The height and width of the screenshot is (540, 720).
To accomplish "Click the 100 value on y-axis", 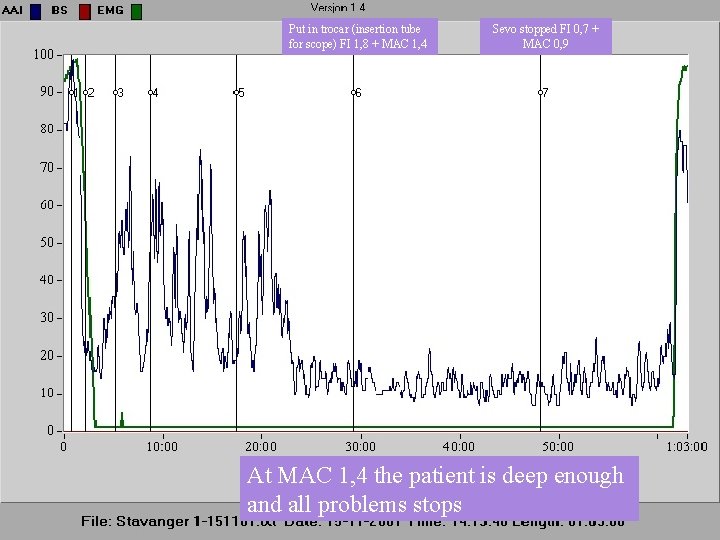I will 44,55.
